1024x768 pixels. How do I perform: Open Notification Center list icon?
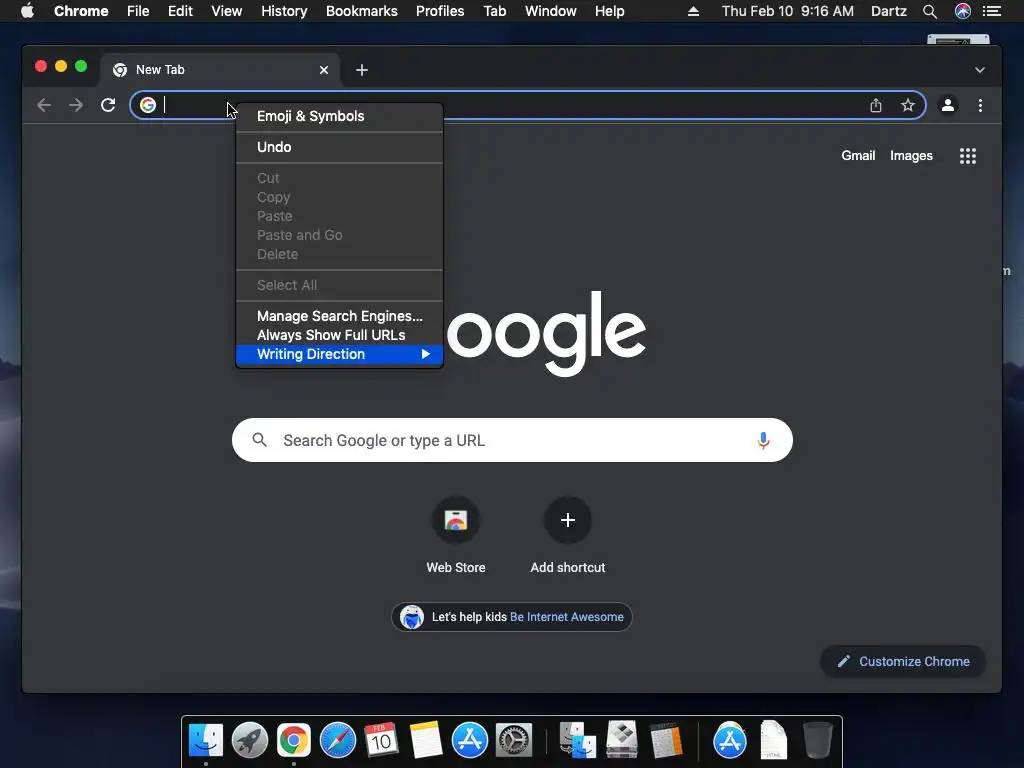tap(992, 11)
